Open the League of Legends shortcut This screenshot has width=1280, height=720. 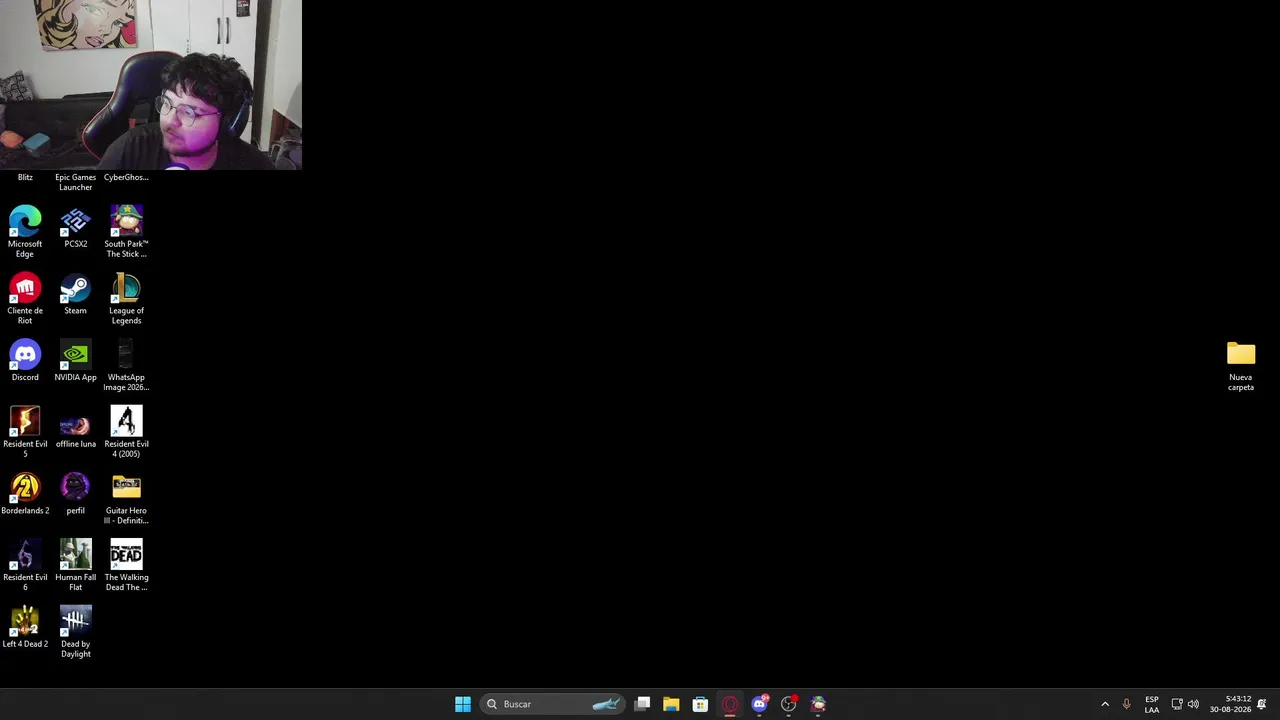pos(126,298)
